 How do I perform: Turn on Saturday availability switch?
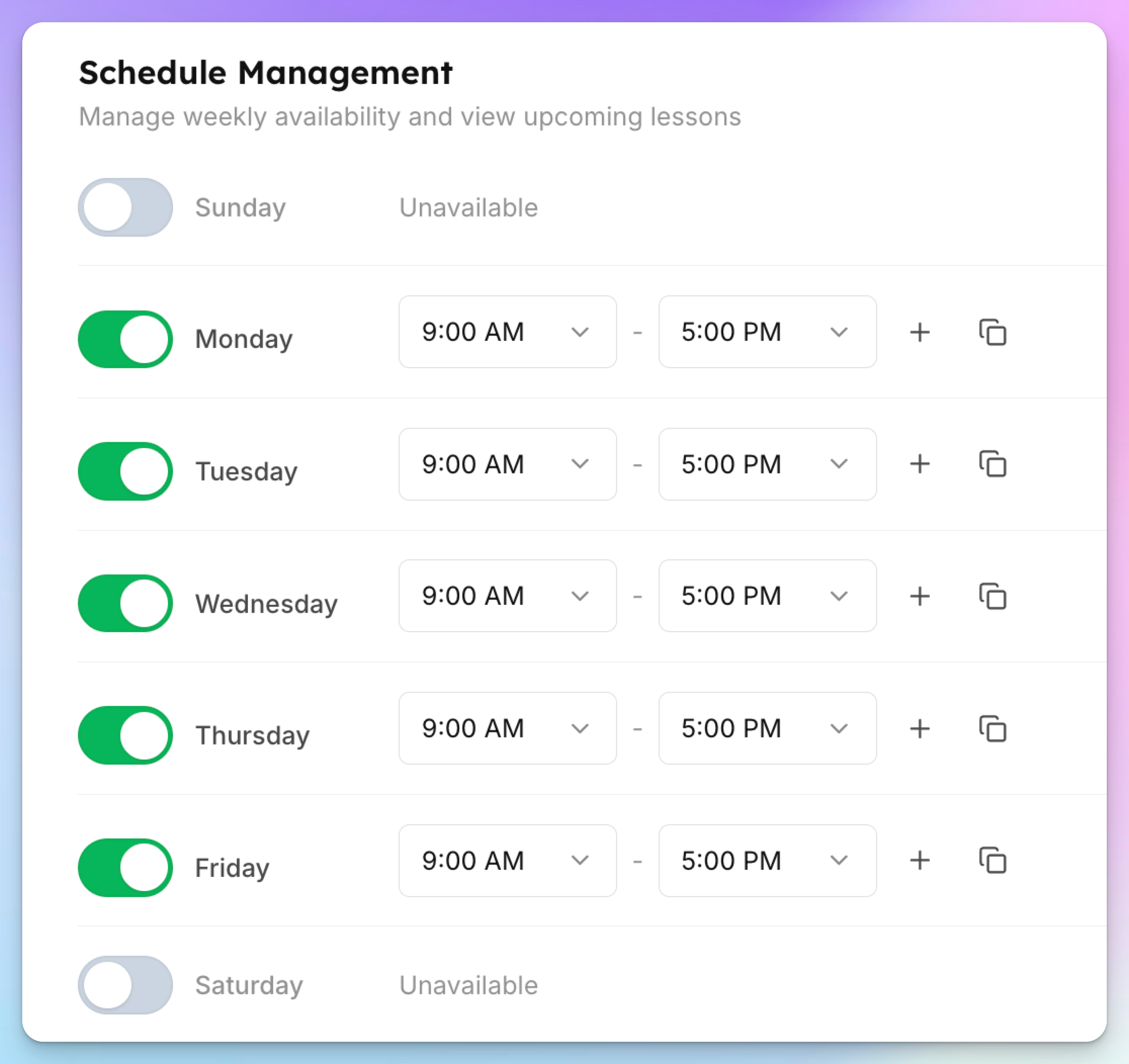pyautogui.click(x=125, y=985)
